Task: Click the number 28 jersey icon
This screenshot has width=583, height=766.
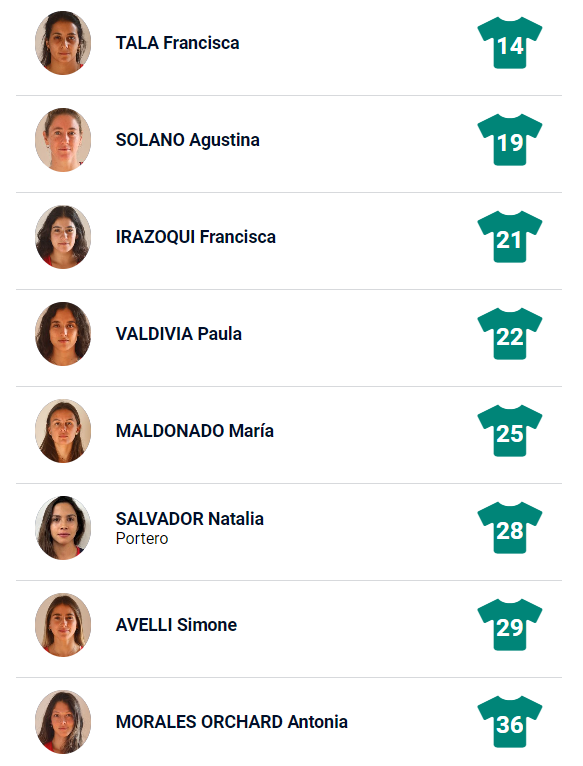Action: (510, 528)
